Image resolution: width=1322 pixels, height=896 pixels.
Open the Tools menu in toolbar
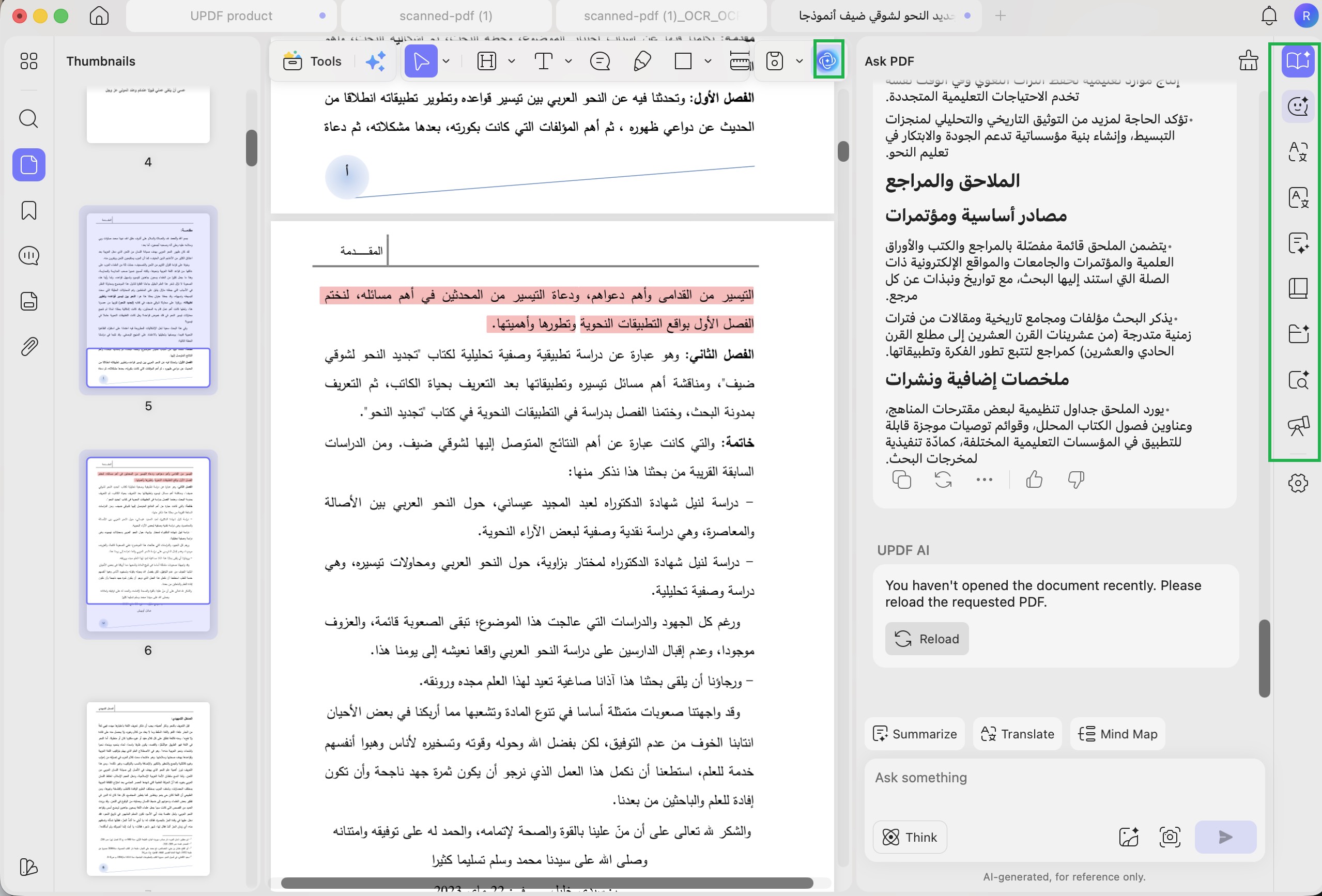[x=312, y=61]
